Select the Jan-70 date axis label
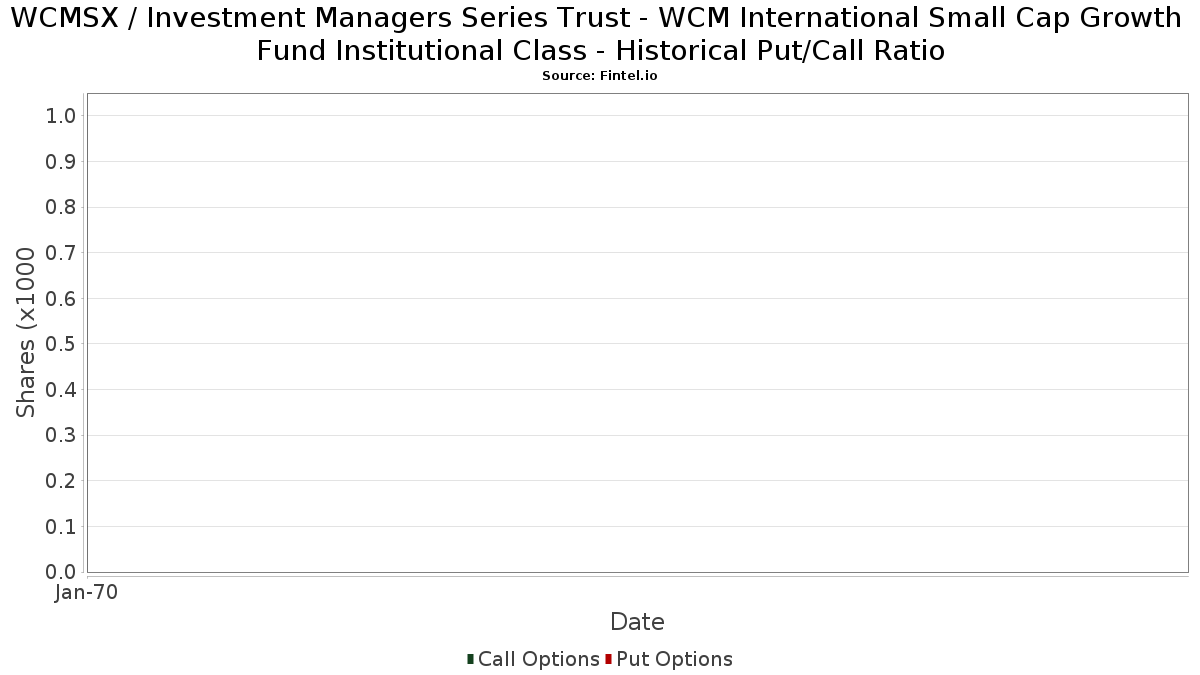1200x675 pixels. pyautogui.click(x=86, y=593)
